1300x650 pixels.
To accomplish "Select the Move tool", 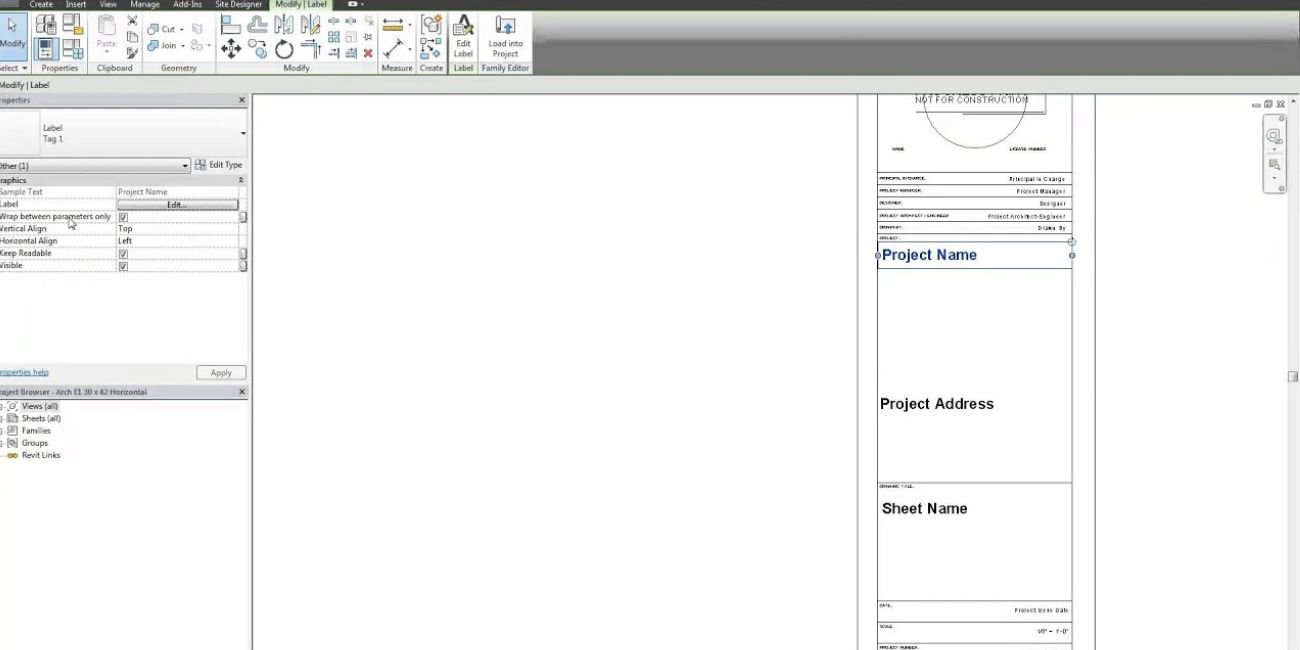I will coord(230,48).
